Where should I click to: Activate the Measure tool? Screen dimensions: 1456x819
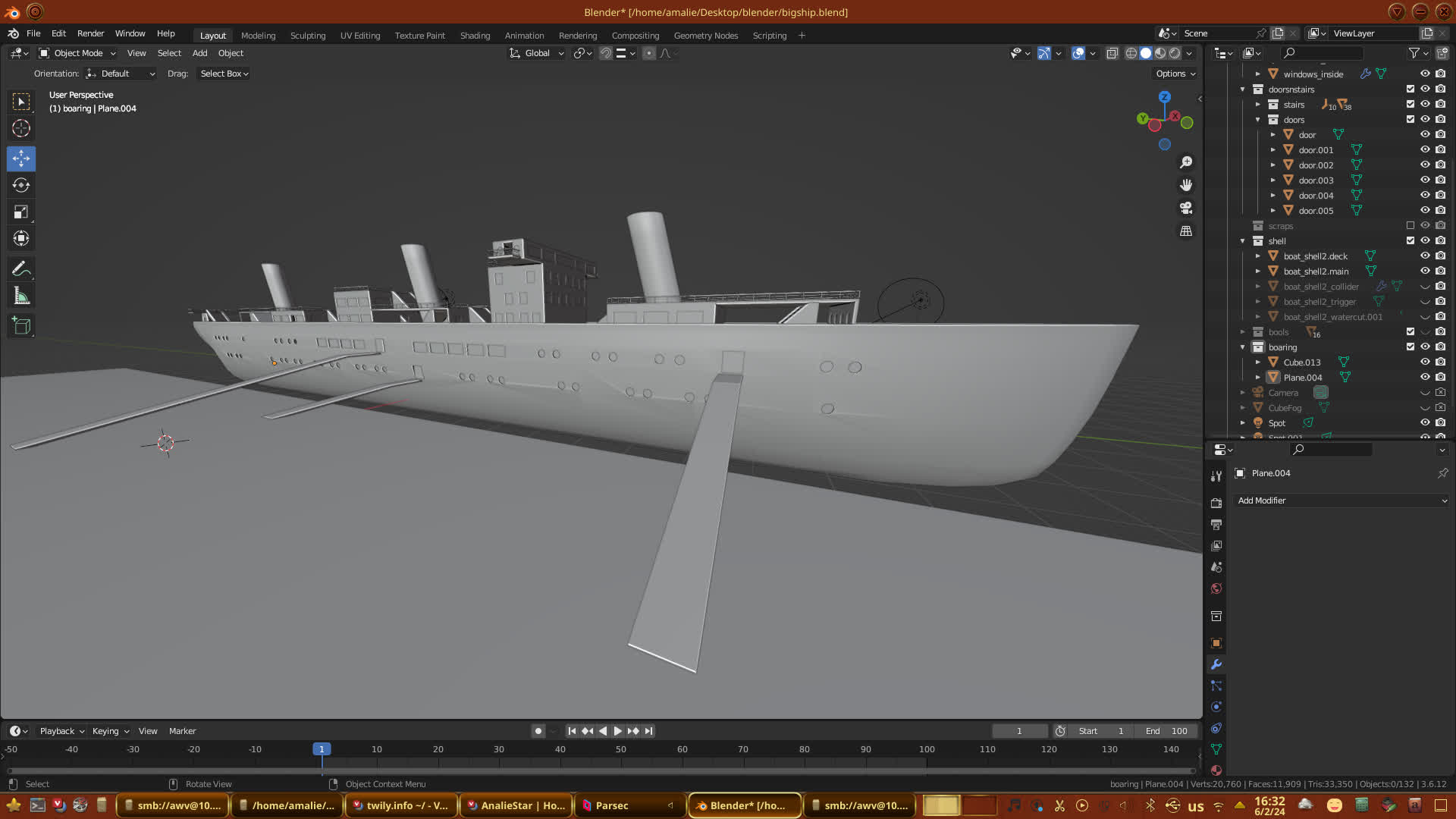(x=21, y=297)
